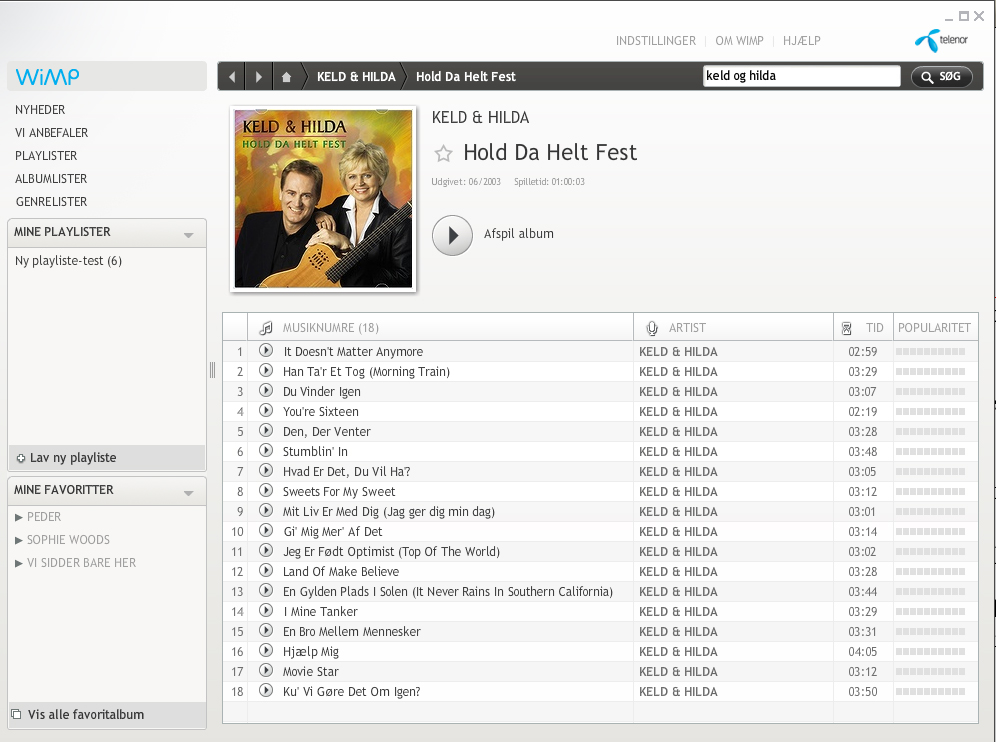This screenshot has width=996, height=742.
Task: Toggle favorite star for Hold Da Helt Fest
Action: (x=443, y=153)
